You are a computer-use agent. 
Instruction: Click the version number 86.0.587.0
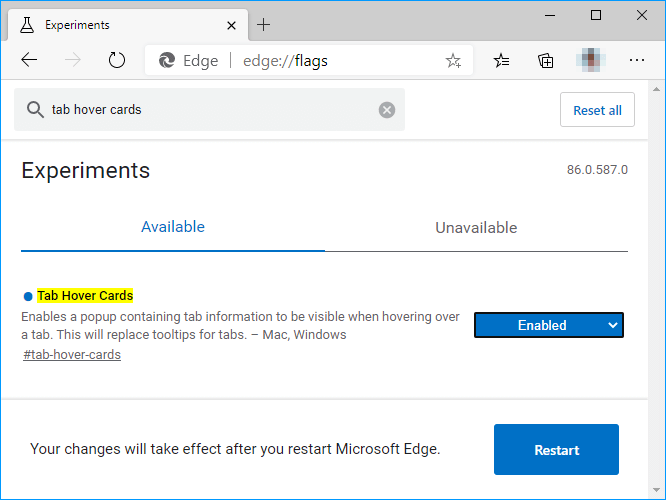pos(597,170)
